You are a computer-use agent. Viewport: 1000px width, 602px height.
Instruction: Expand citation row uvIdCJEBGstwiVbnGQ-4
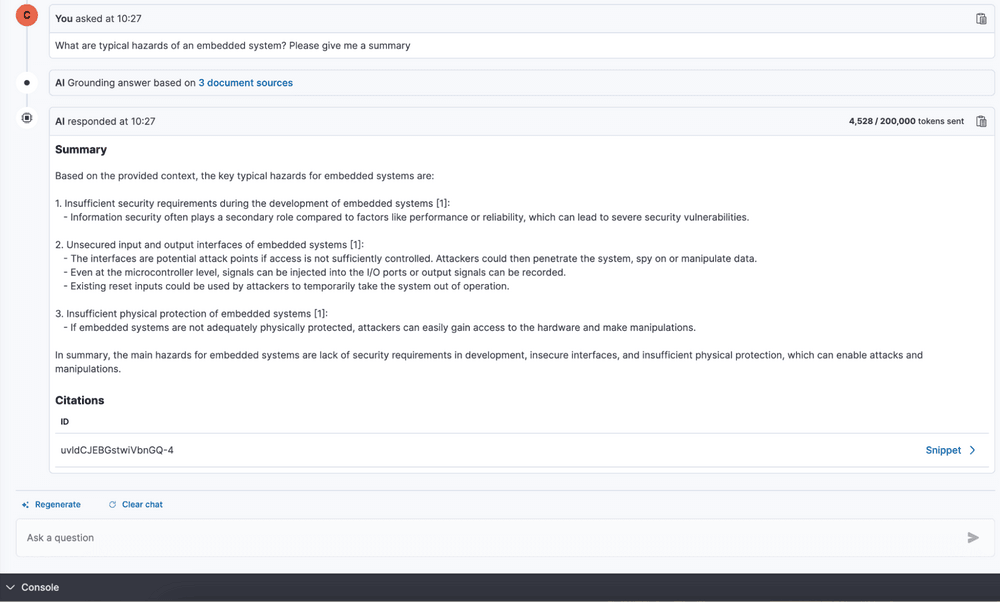point(117,450)
